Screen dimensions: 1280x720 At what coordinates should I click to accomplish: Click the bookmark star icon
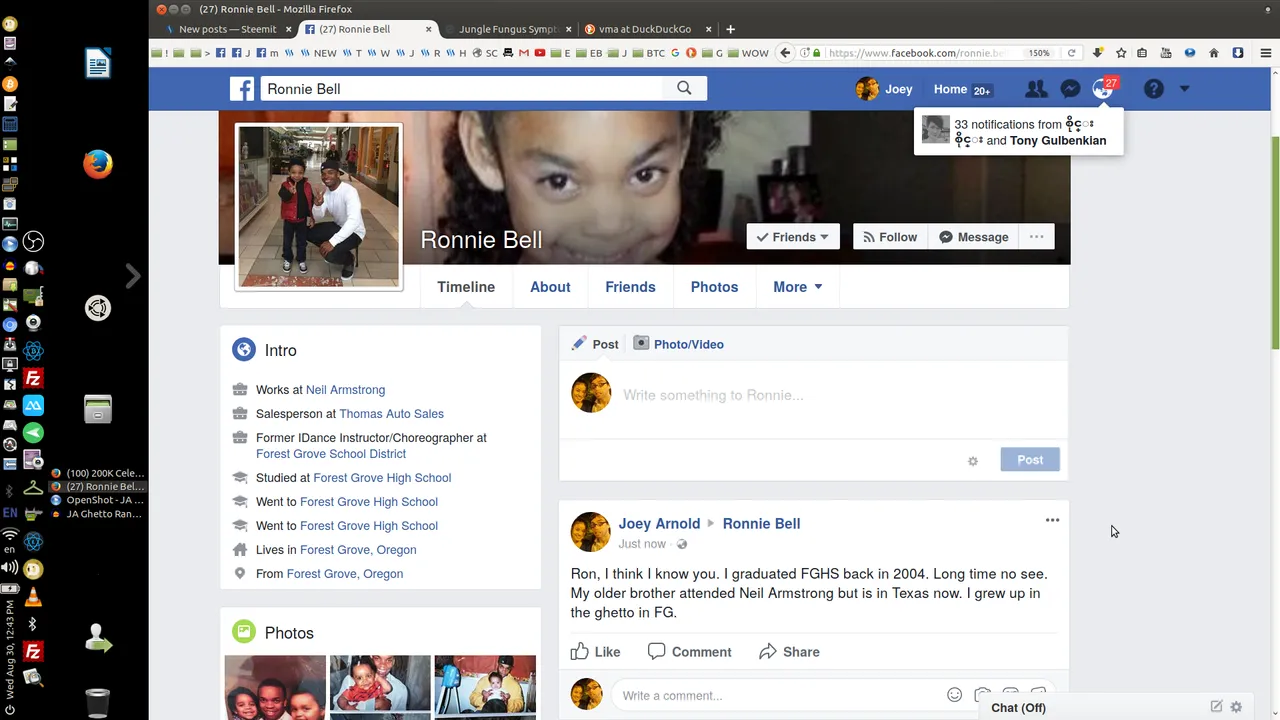[1121, 53]
